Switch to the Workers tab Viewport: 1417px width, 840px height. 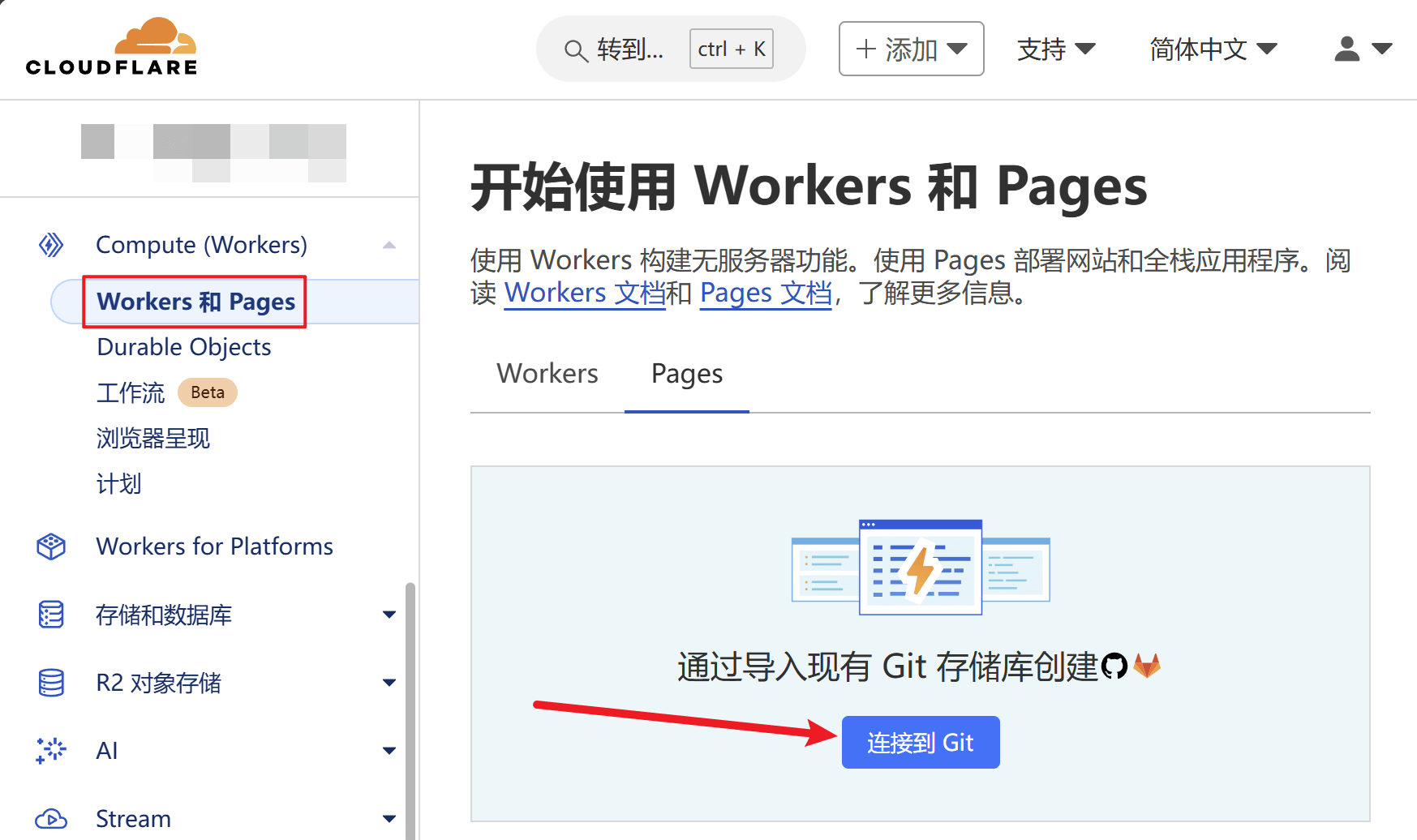547,374
